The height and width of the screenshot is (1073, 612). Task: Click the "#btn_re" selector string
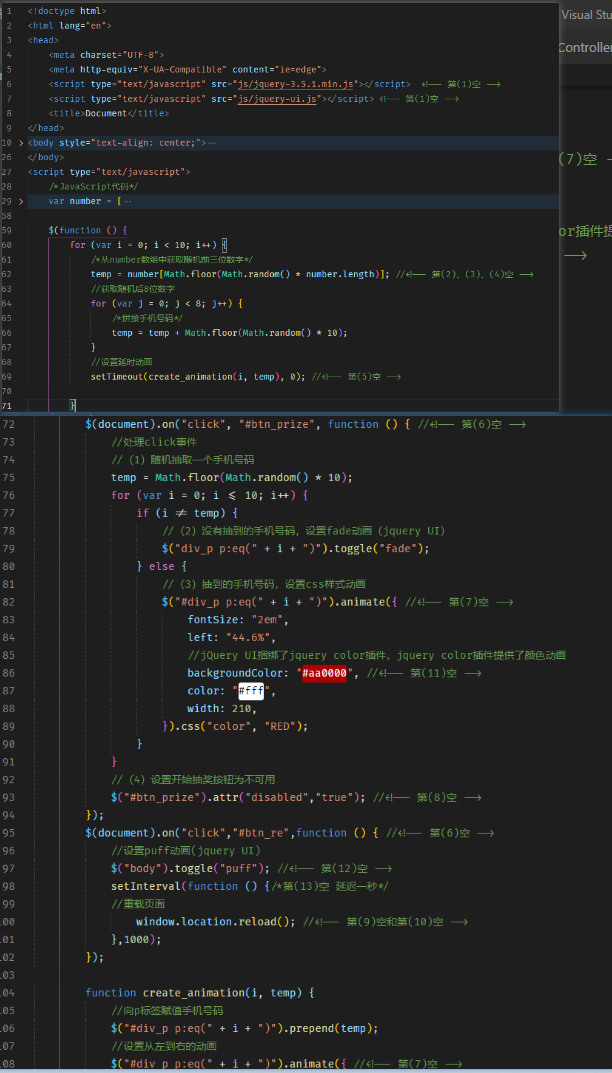[x=264, y=833]
